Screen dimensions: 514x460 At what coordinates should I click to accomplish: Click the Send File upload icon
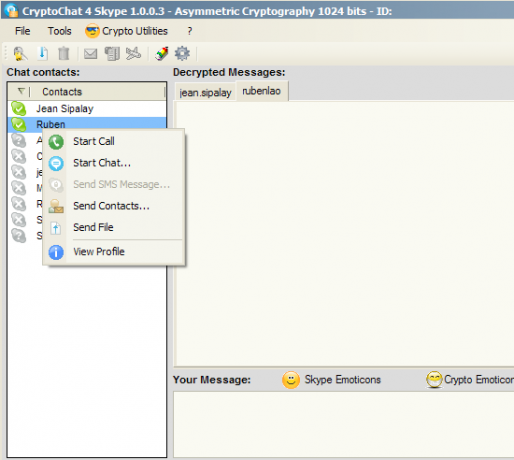[56, 228]
